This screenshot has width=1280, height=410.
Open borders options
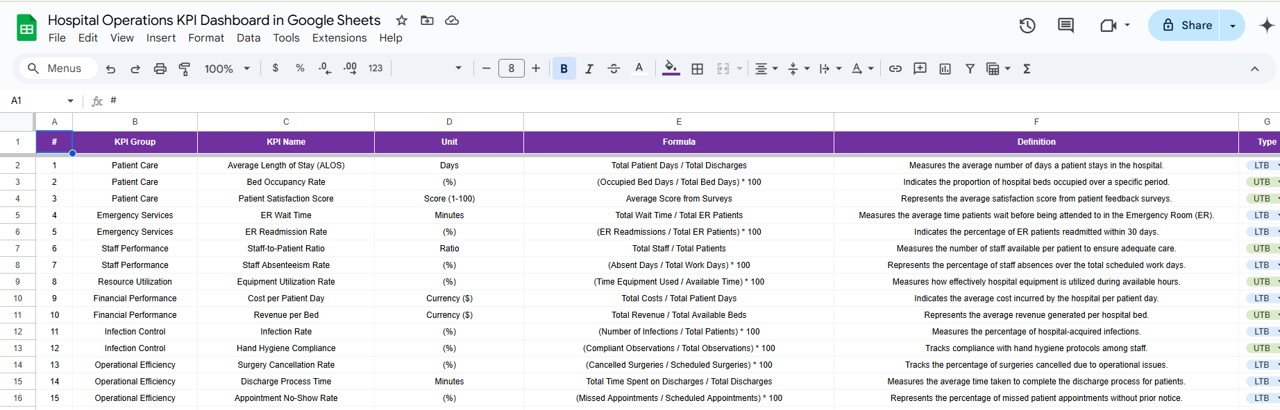pos(697,69)
